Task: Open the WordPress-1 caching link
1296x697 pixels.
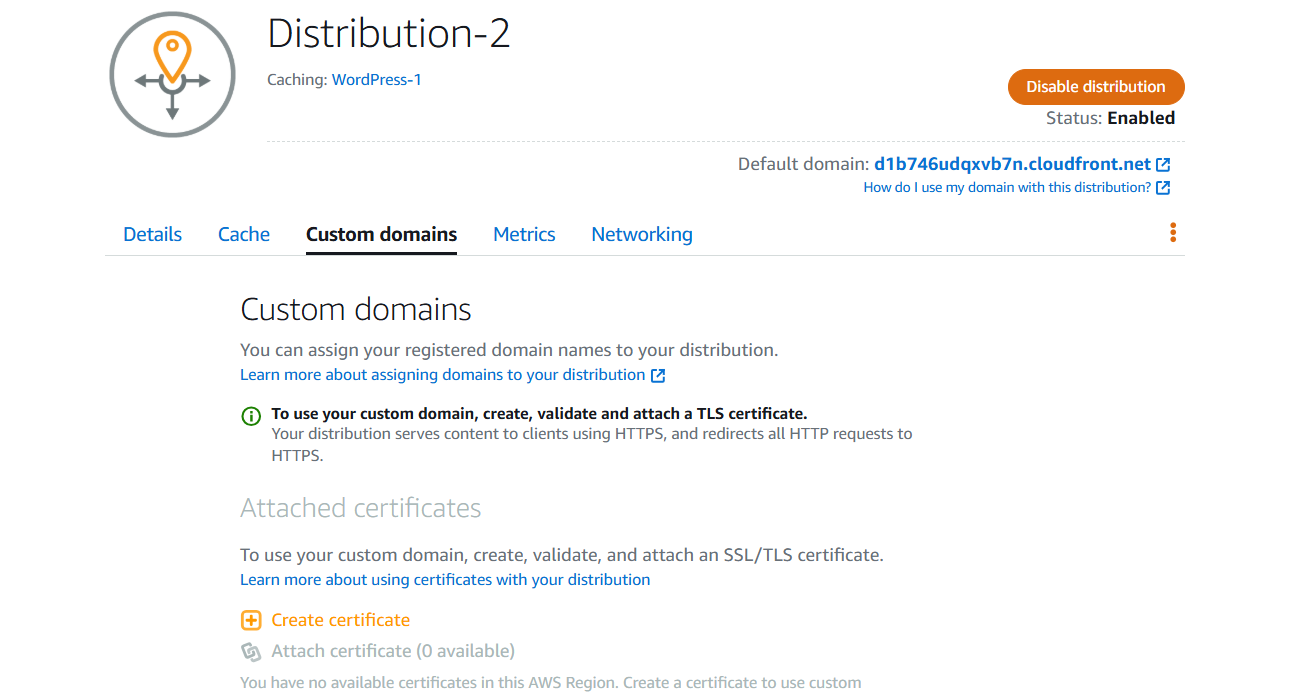Action: coord(376,80)
